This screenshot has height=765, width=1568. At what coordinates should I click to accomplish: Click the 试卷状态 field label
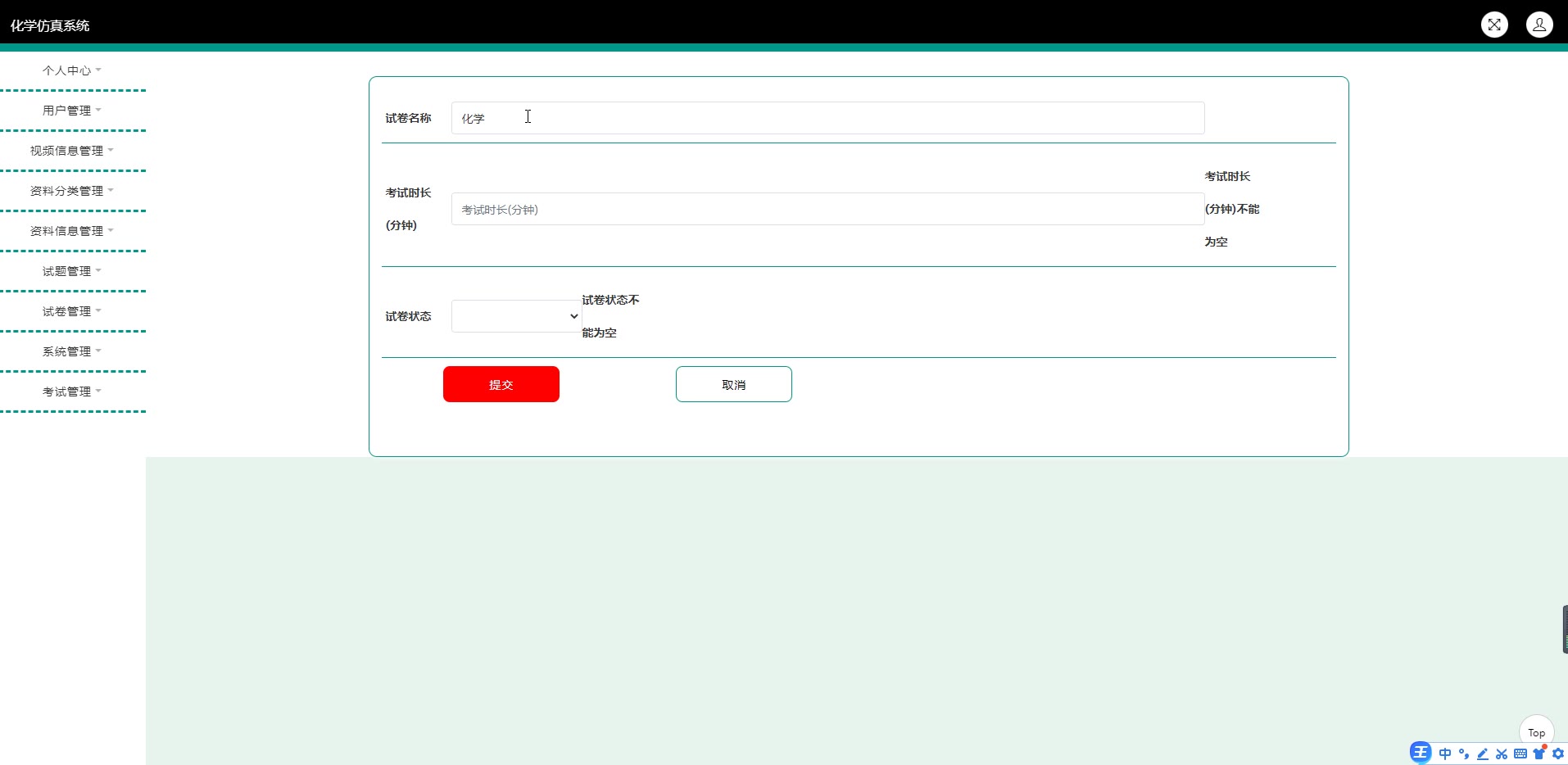408,316
